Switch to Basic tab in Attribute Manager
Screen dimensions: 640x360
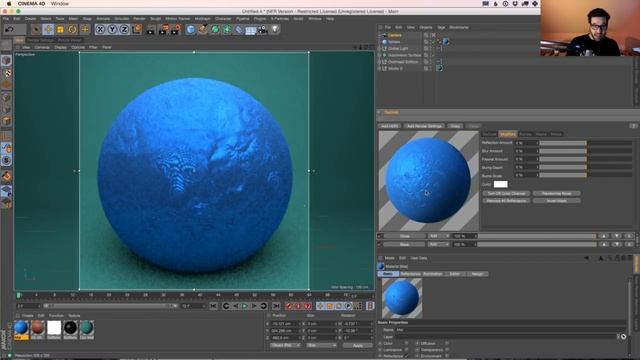pyautogui.click(x=388, y=274)
